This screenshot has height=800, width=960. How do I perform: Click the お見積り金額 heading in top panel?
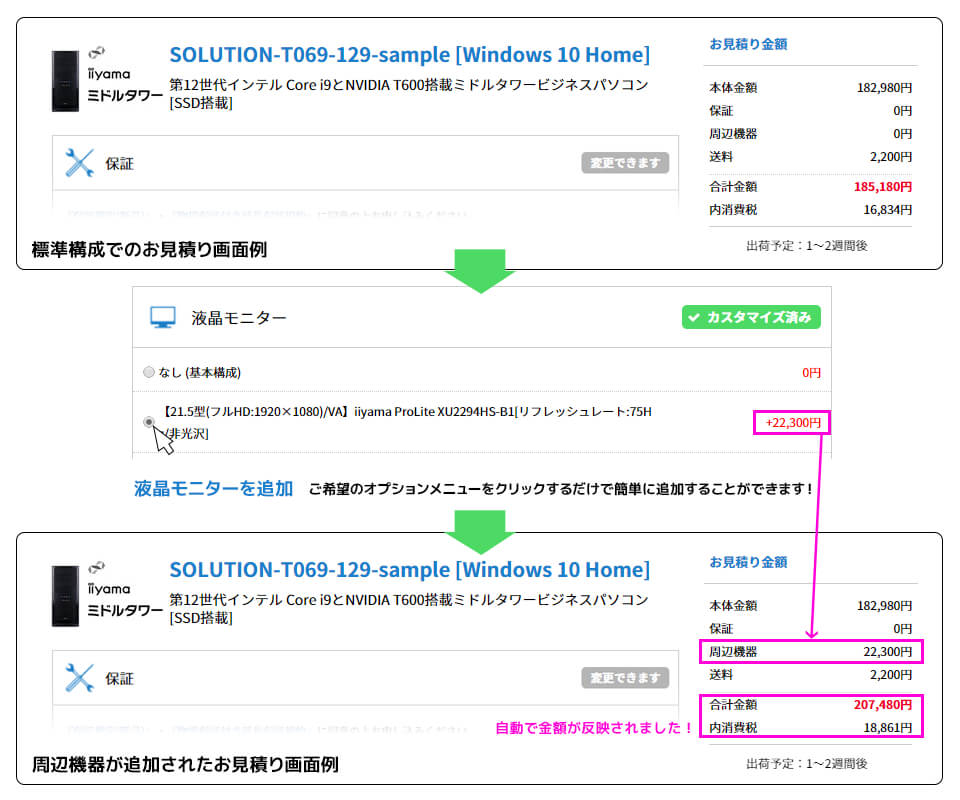[748, 44]
